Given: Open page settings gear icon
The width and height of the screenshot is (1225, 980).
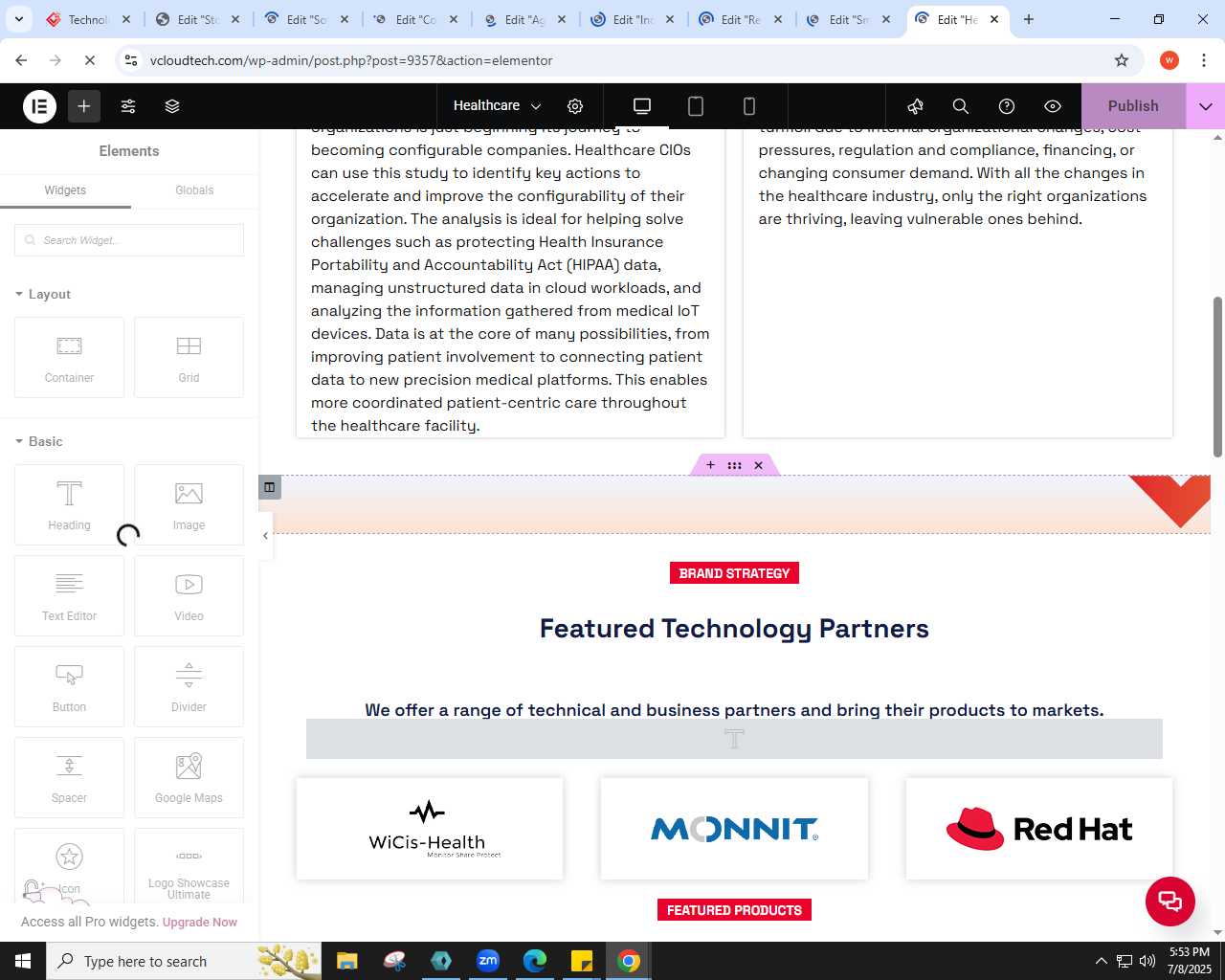Looking at the screenshot, I should click(575, 106).
